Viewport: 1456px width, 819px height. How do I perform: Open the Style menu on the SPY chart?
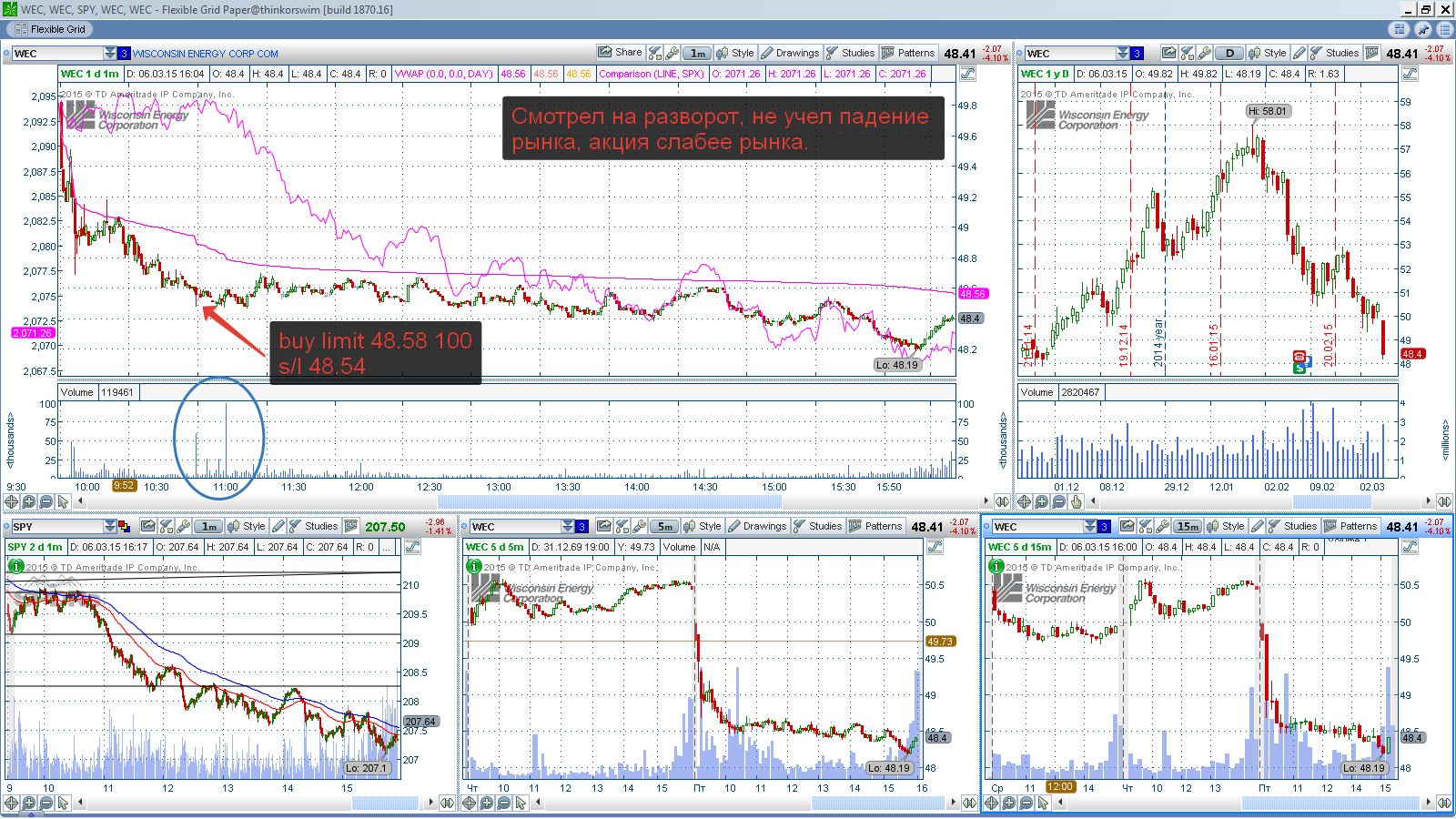coord(247,526)
